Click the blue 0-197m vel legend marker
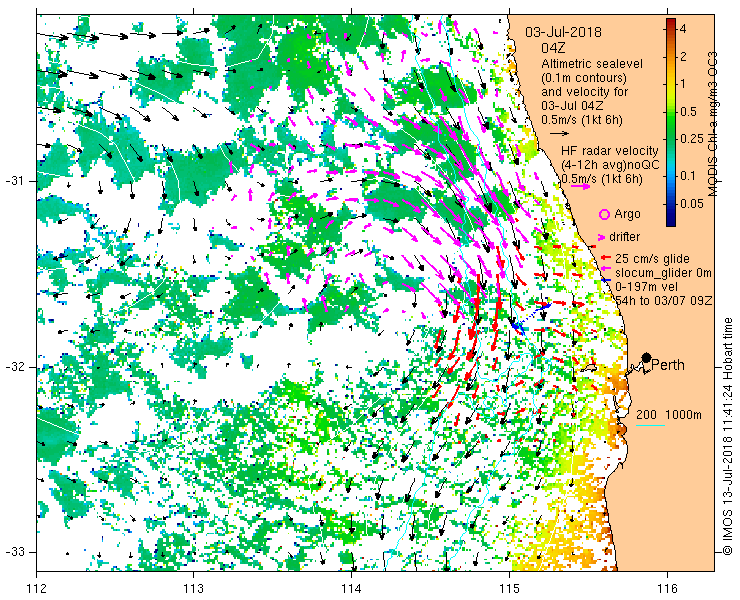 coord(607,281)
